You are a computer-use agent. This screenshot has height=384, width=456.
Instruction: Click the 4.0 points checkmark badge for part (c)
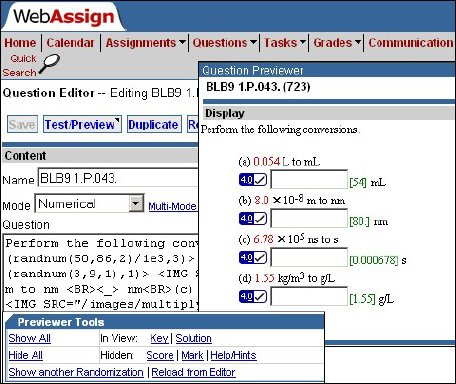(253, 257)
